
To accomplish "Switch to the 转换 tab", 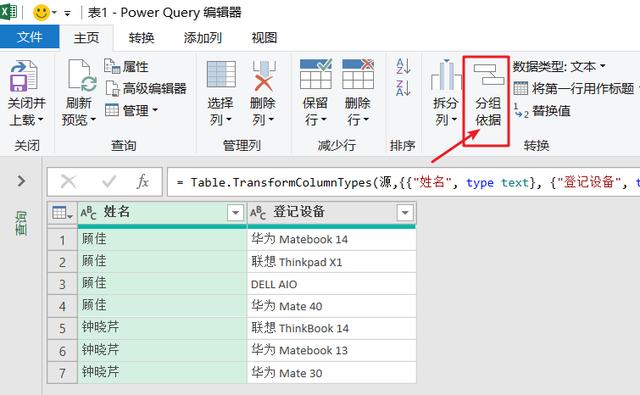I will point(141,38).
